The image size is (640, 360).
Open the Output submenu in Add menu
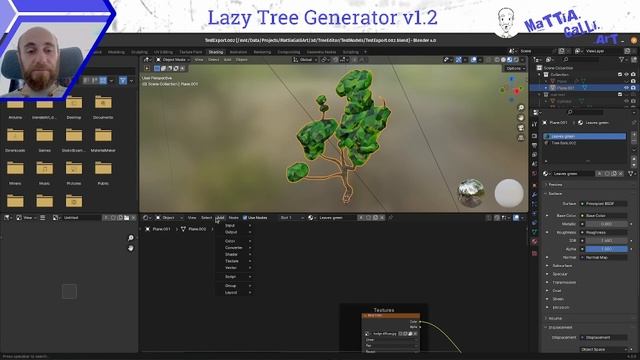(234, 232)
